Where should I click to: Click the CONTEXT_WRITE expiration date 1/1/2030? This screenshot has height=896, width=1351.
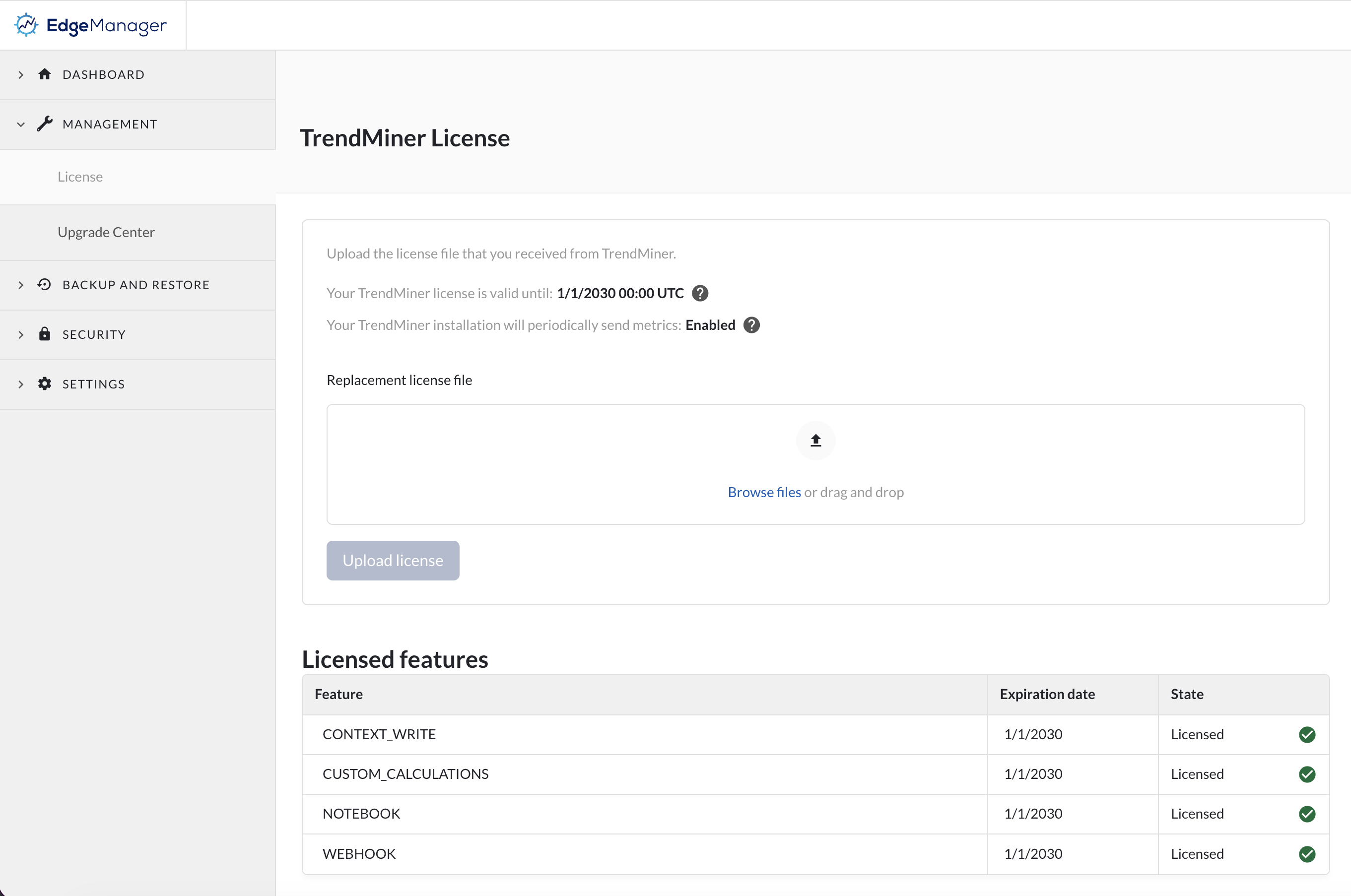[x=1033, y=735]
